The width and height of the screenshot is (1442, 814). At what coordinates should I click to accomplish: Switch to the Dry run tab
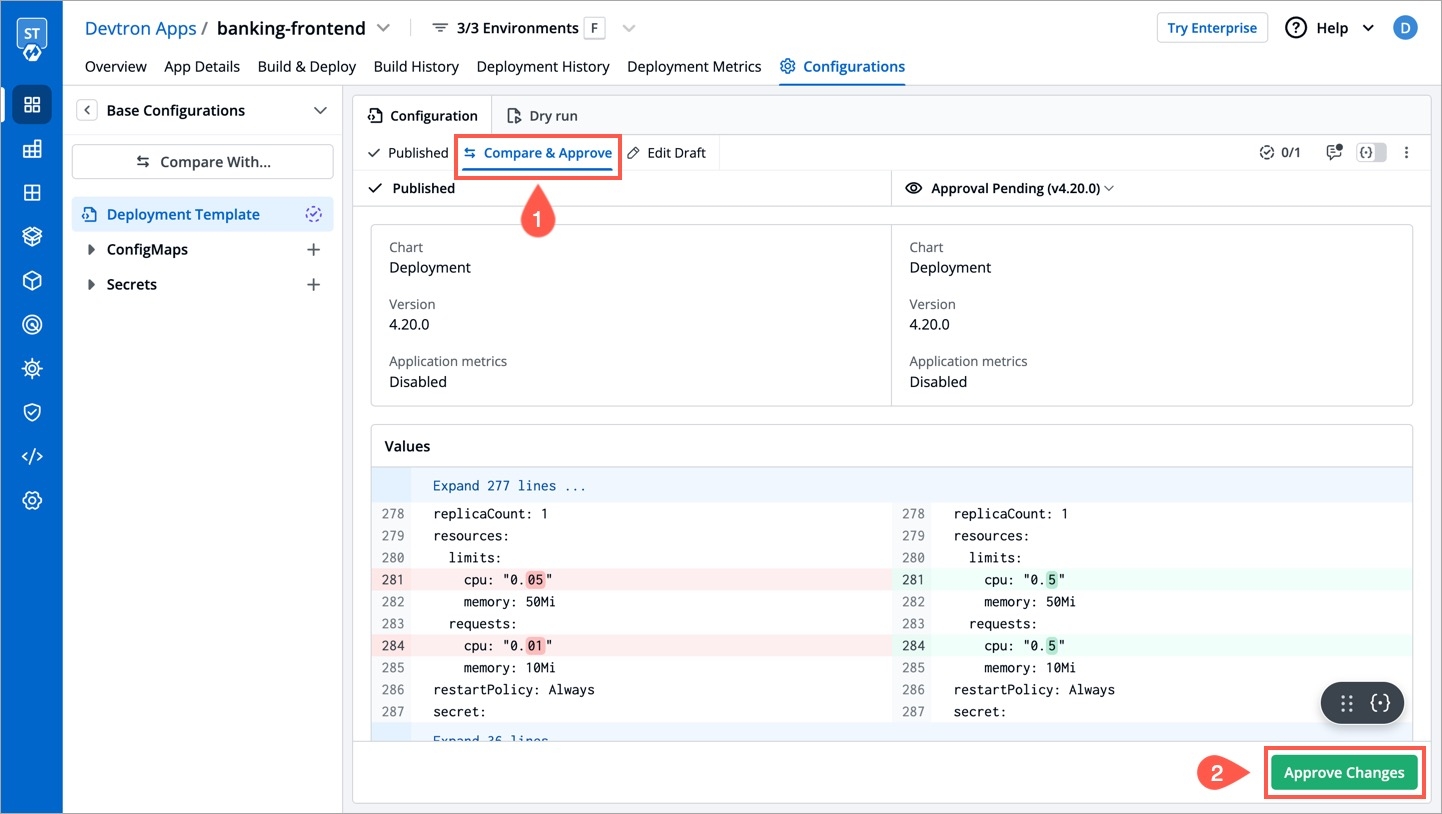click(x=542, y=116)
